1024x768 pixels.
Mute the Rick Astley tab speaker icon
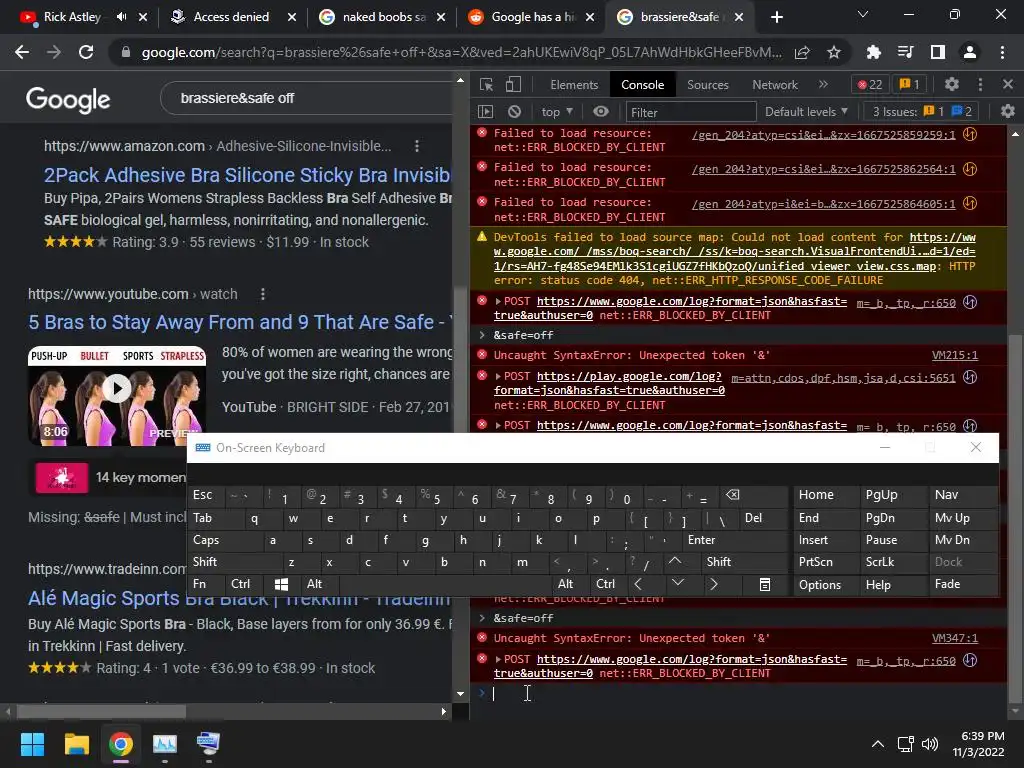click(121, 17)
